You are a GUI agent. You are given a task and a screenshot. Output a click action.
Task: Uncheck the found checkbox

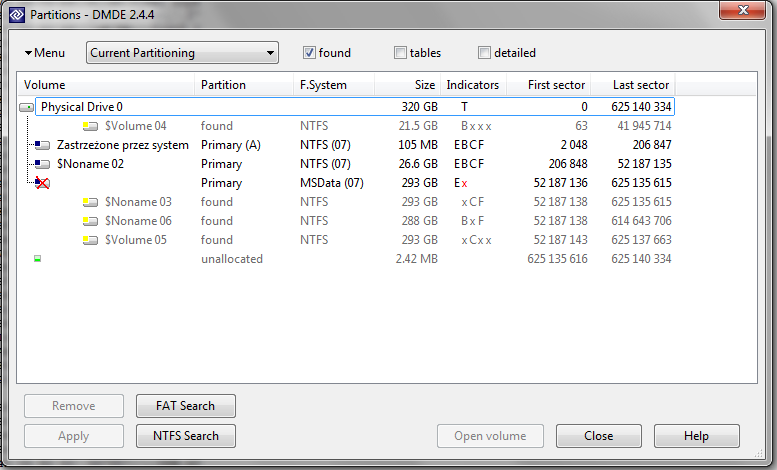click(309, 53)
